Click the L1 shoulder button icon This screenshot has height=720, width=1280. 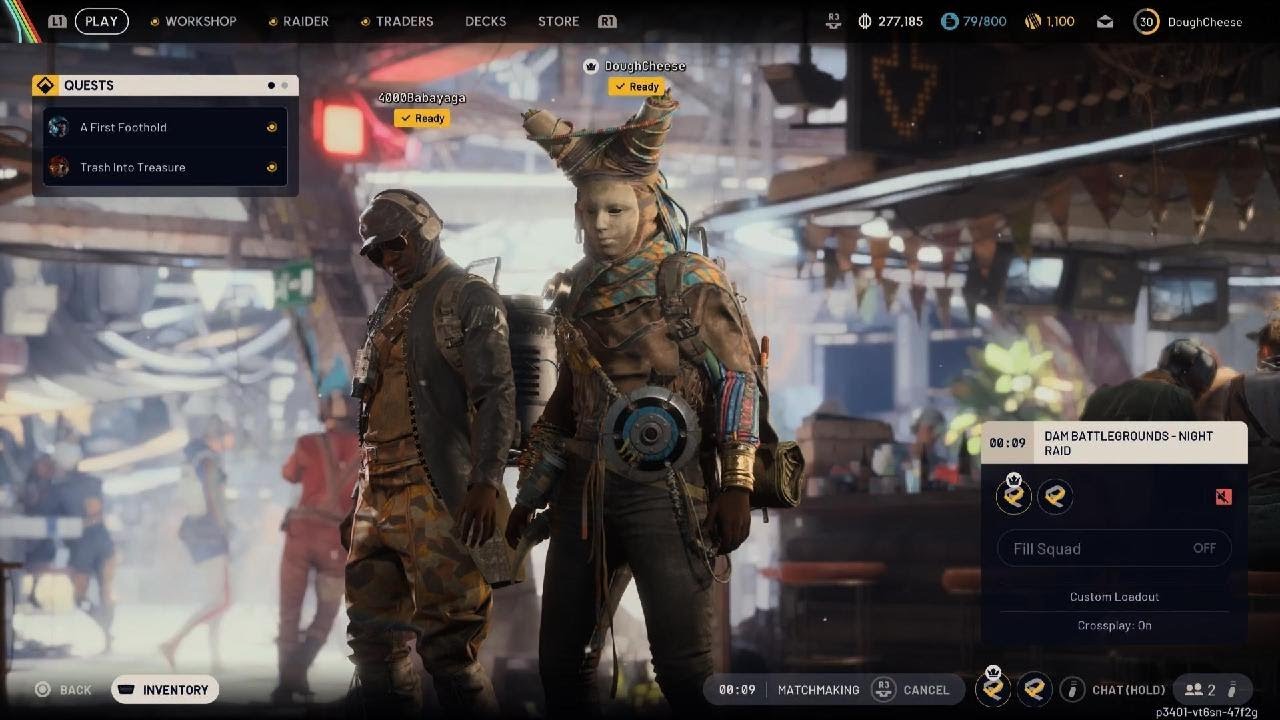[x=57, y=21]
